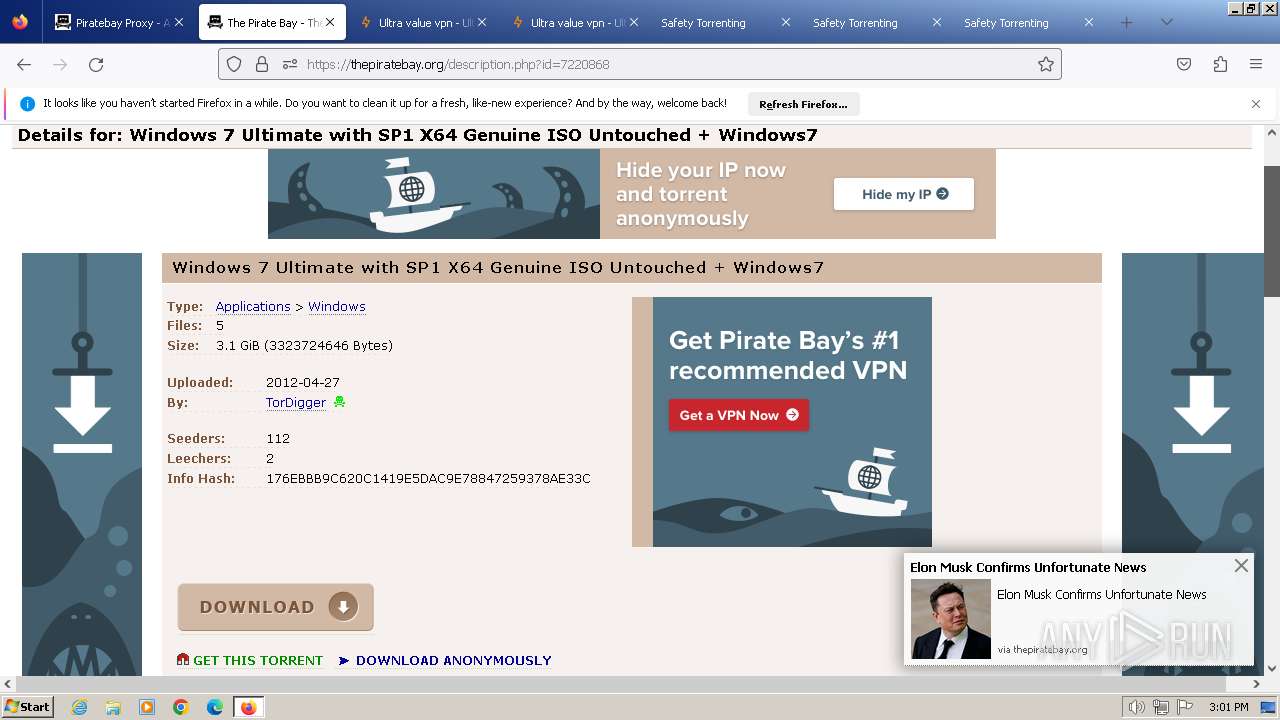Open the volume icon in the system tray
The height and width of the screenshot is (720, 1280).
tap(1137, 707)
